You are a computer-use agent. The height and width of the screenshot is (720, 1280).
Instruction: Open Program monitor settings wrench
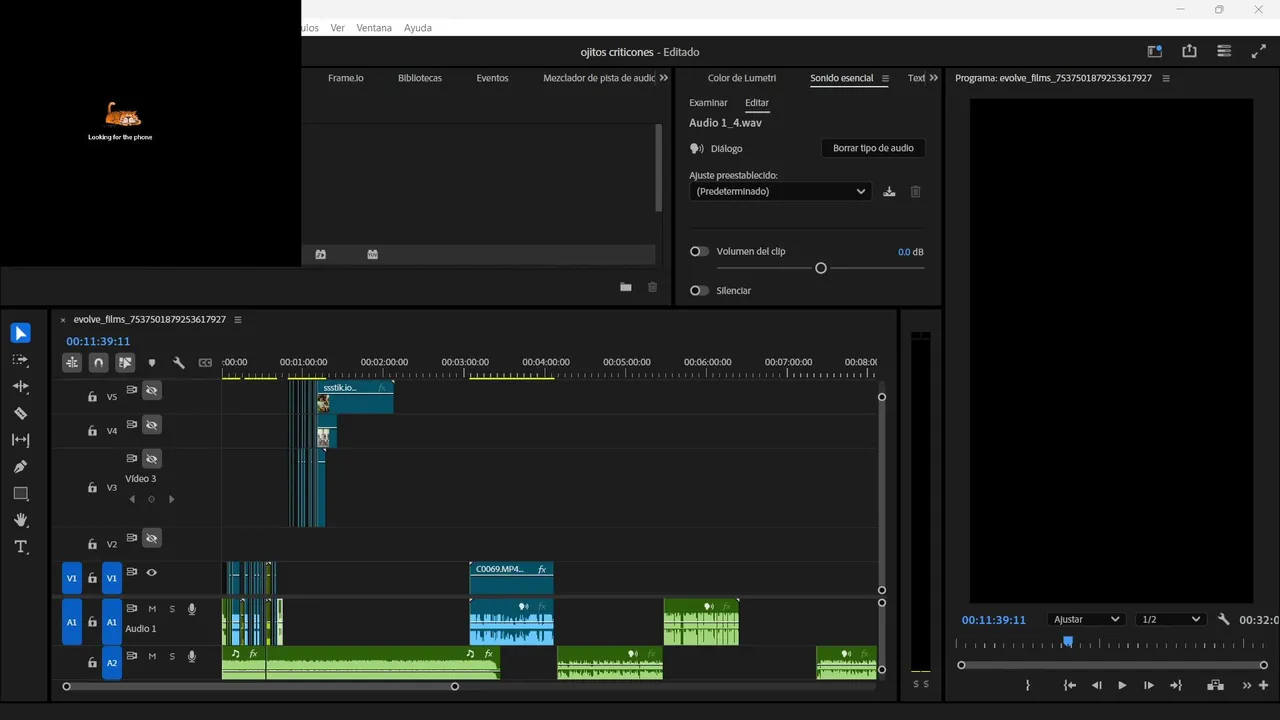pos(1223,620)
